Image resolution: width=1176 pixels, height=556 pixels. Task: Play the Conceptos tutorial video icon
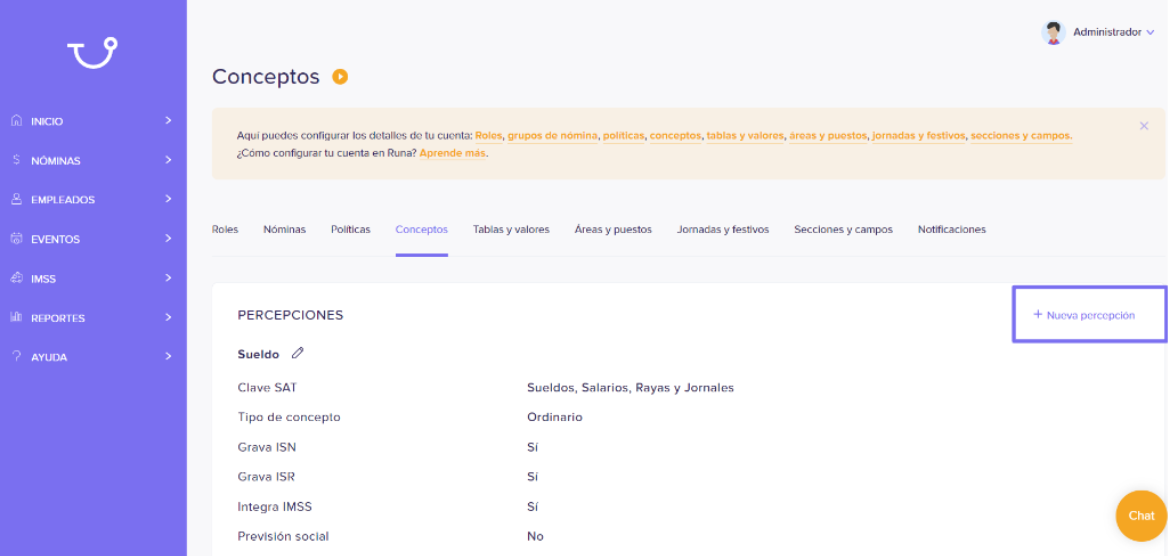[340, 77]
